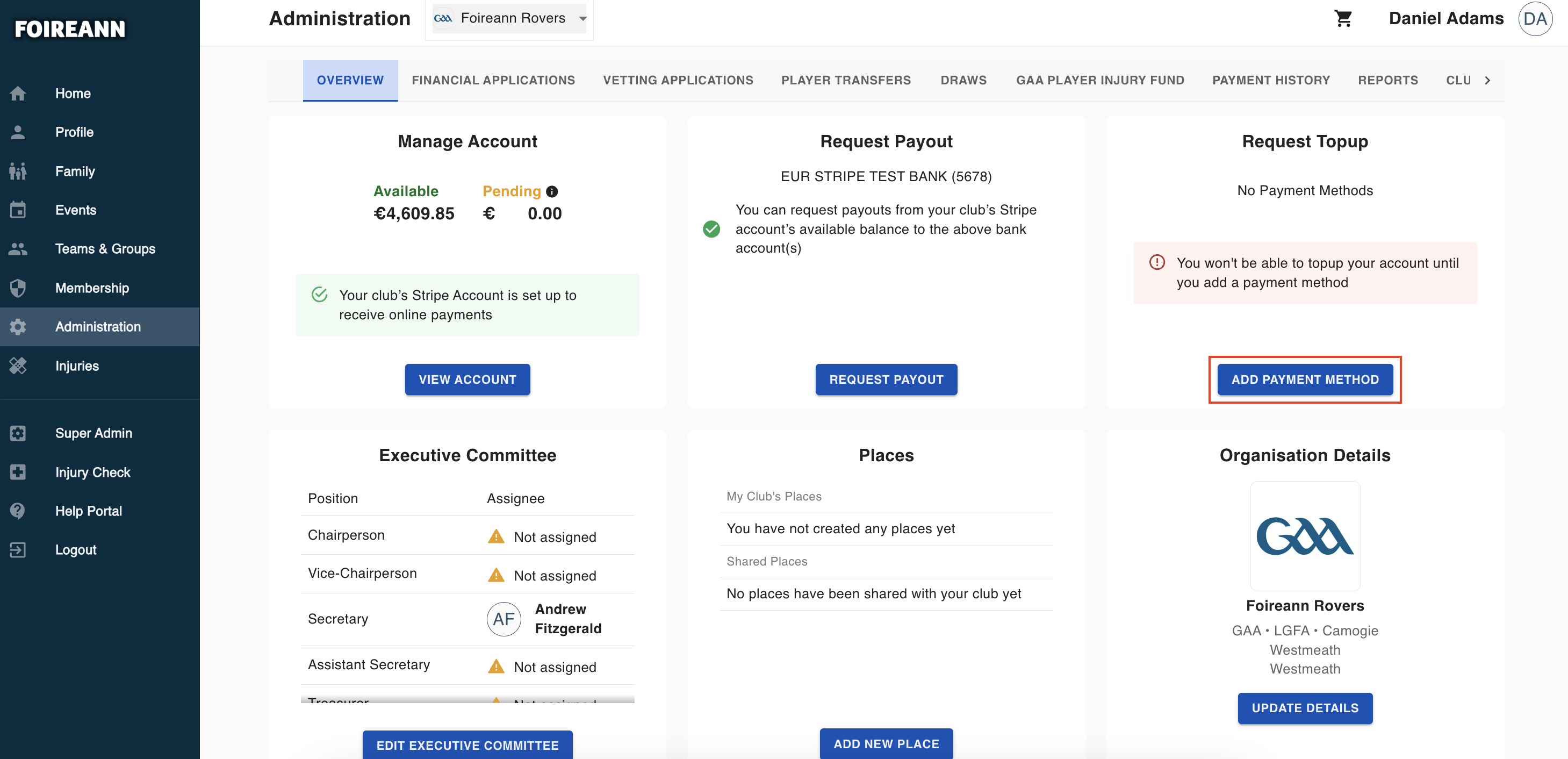Open the Financial Applications tab
This screenshot has height=759, width=1568.
pyautogui.click(x=493, y=80)
